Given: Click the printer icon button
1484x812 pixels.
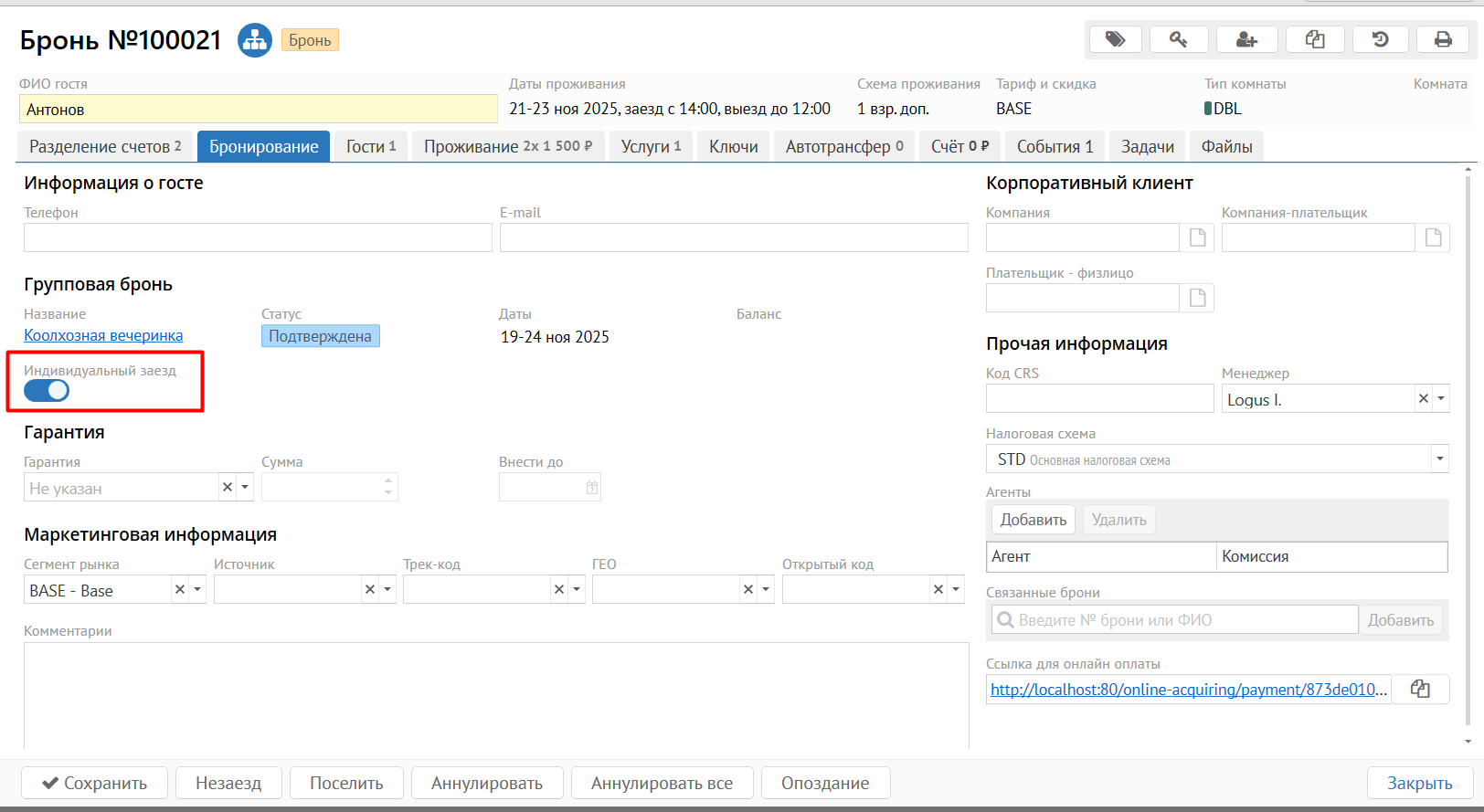Looking at the screenshot, I should [x=1443, y=39].
